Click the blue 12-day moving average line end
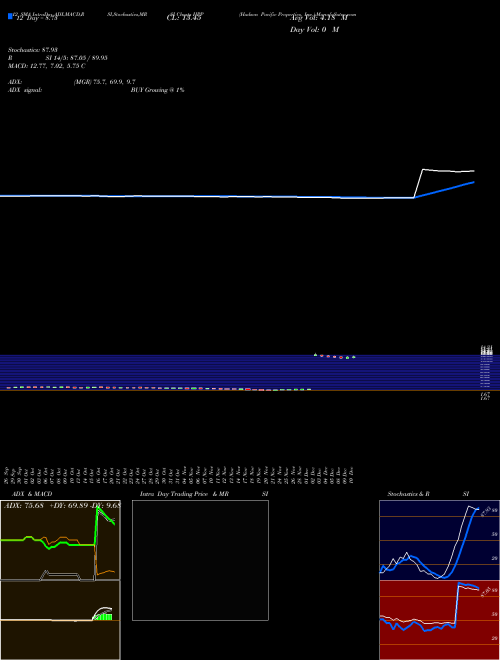This screenshot has width=500, height=660. click(x=474, y=182)
